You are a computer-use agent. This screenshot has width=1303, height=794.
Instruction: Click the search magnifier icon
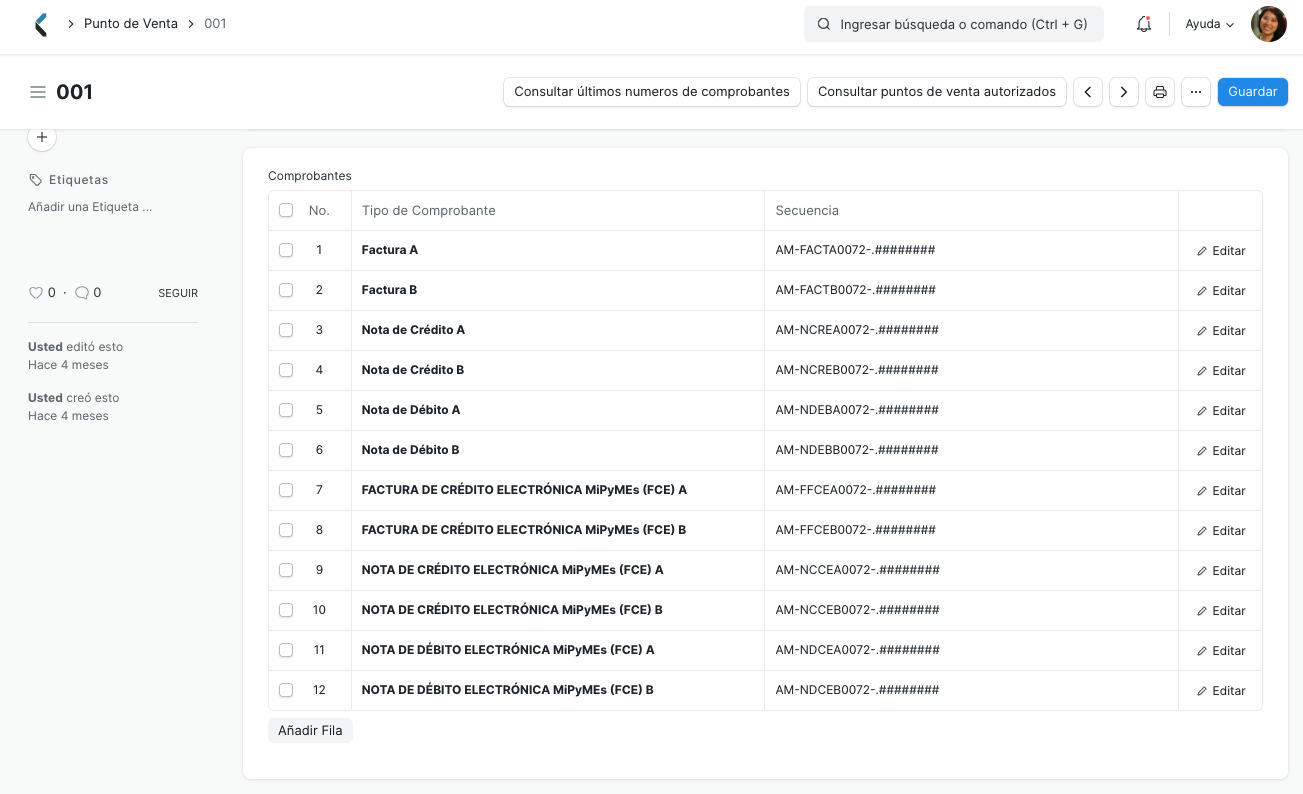point(824,24)
